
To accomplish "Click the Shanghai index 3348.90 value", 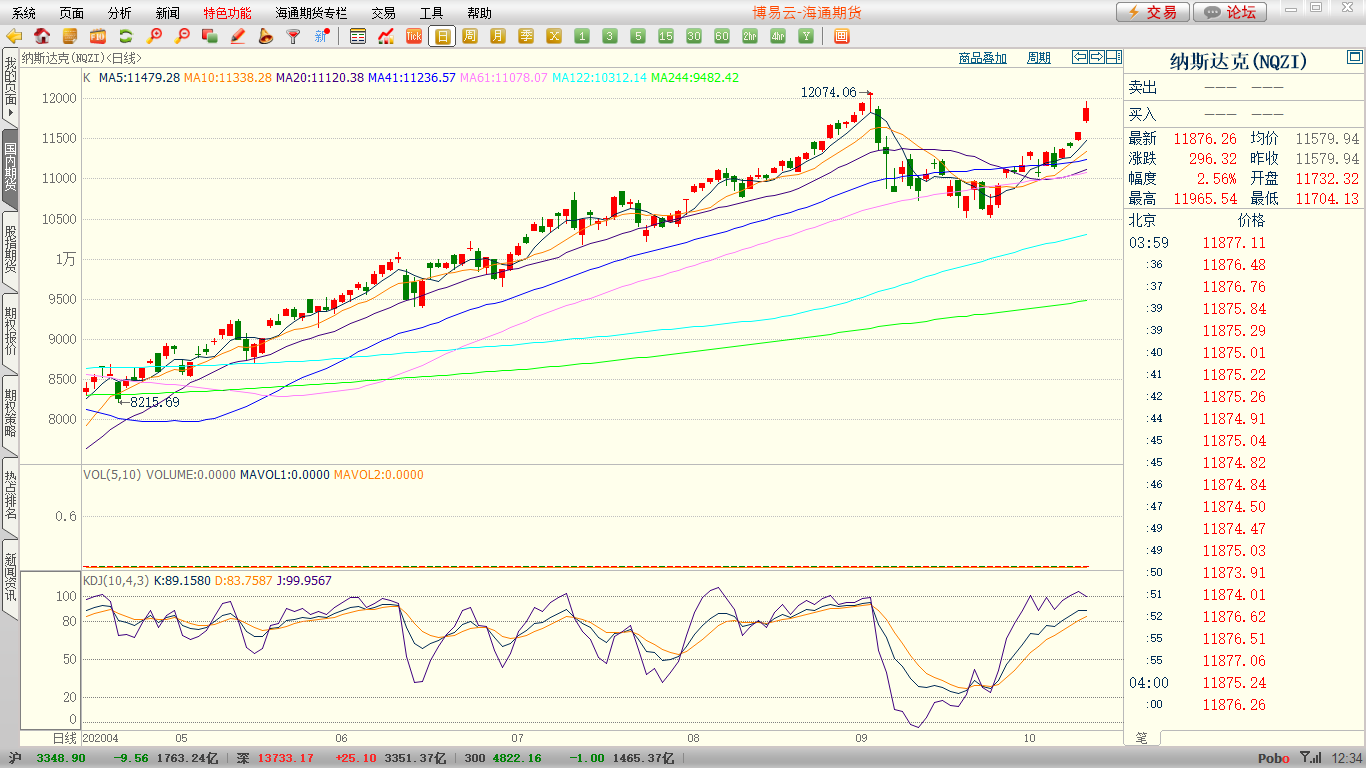I will (61, 758).
